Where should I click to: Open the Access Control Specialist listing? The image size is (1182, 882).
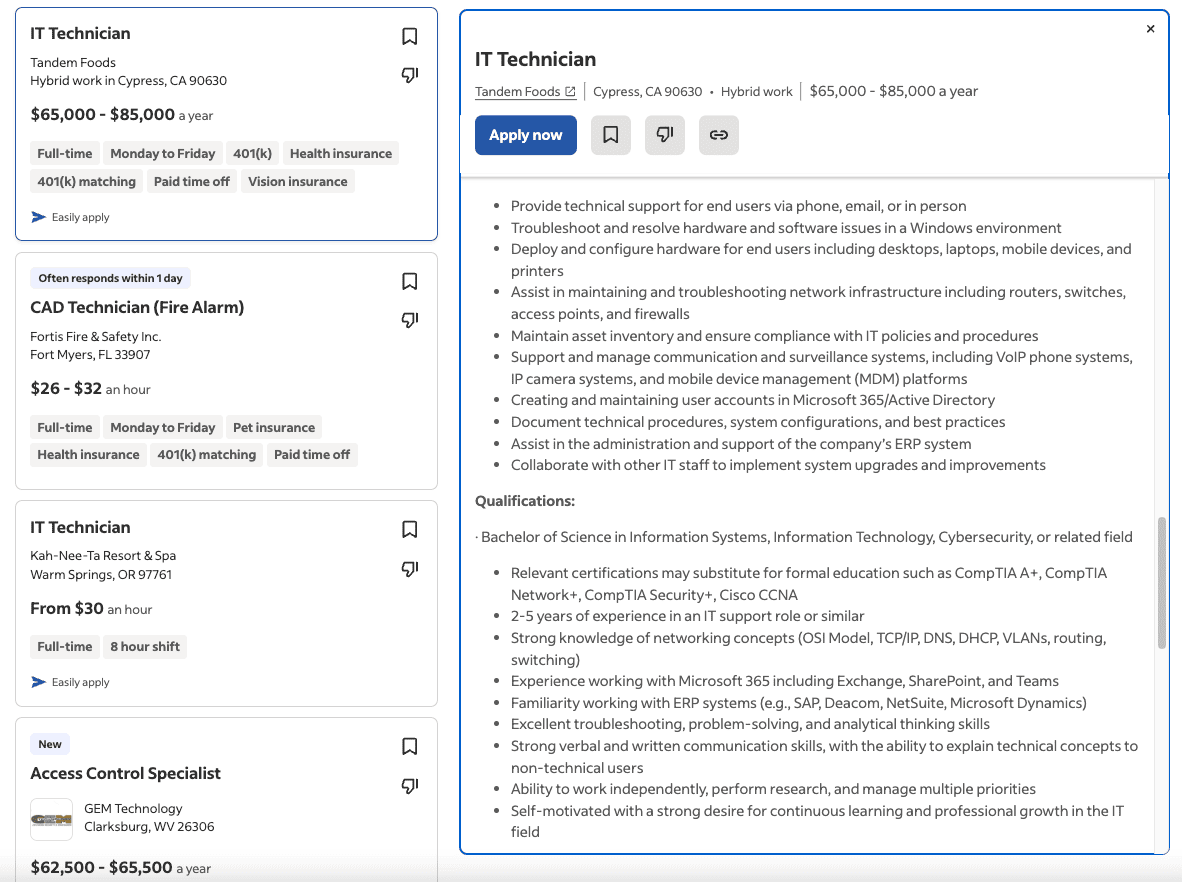[x=125, y=773]
